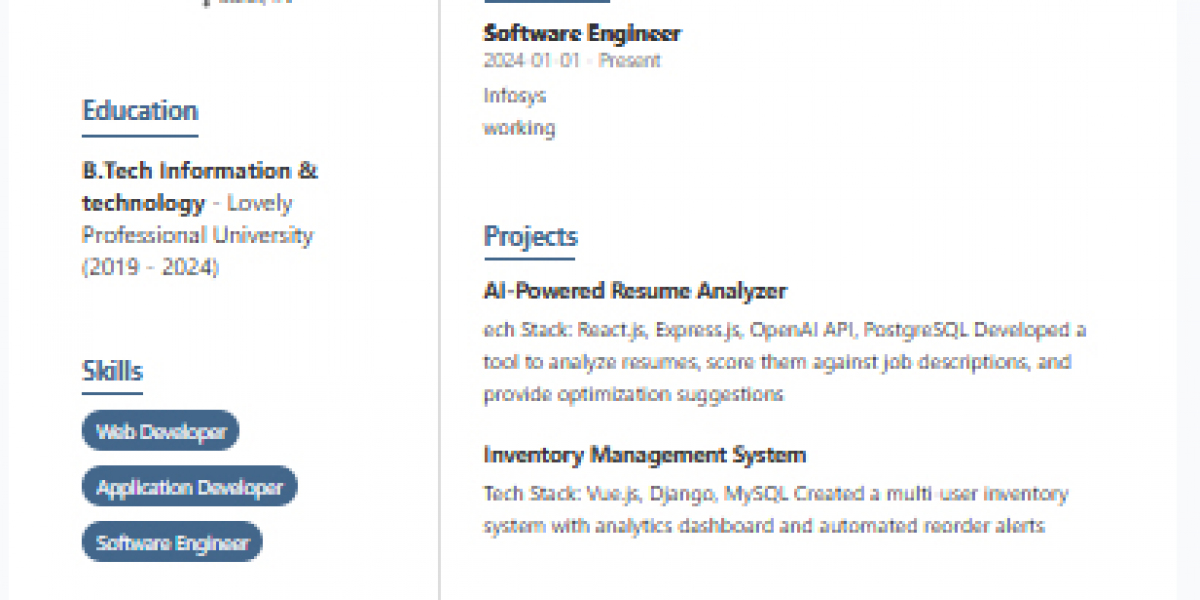The width and height of the screenshot is (1200, 600).
Task: Select the Lovely Professional University text
Action: click(198, 235)
